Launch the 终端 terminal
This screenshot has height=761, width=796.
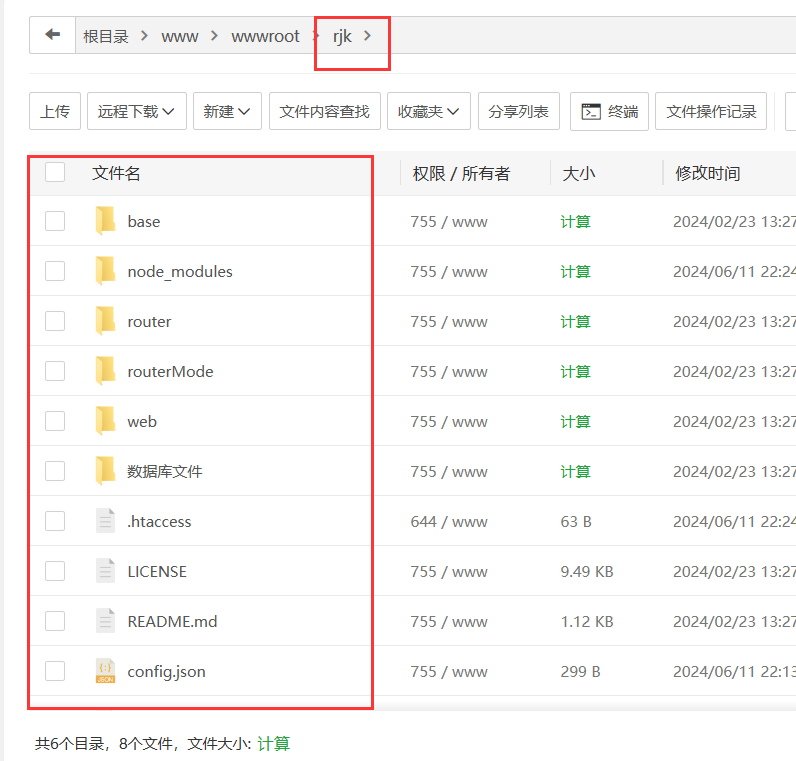pyautogui.click(x=609, y=111)
